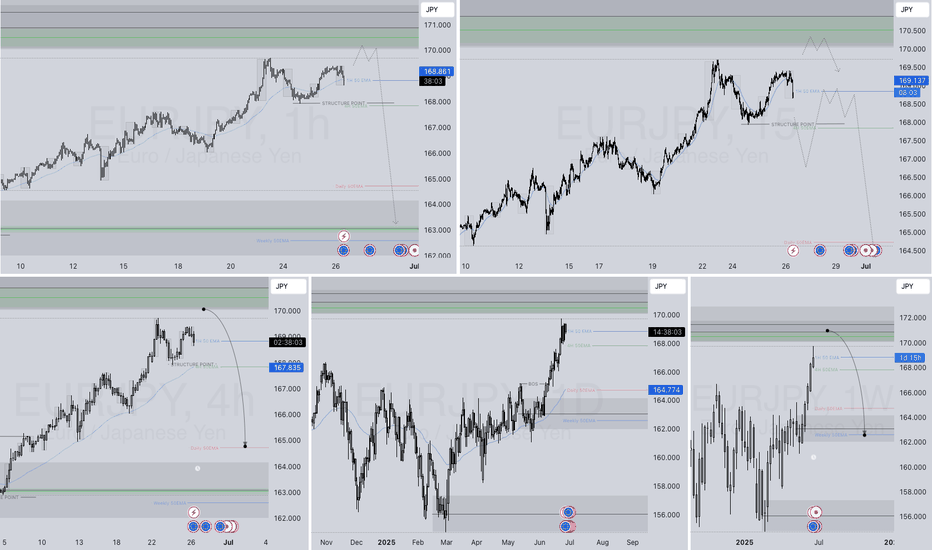
Task: Select the BOS label in the 1D chart
Action: point(533,384)
